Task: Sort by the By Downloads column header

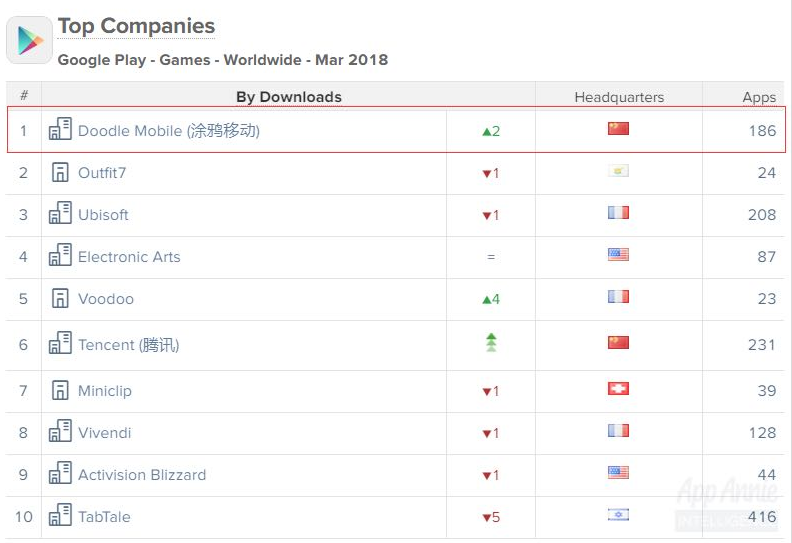Action: click(289, 96)
